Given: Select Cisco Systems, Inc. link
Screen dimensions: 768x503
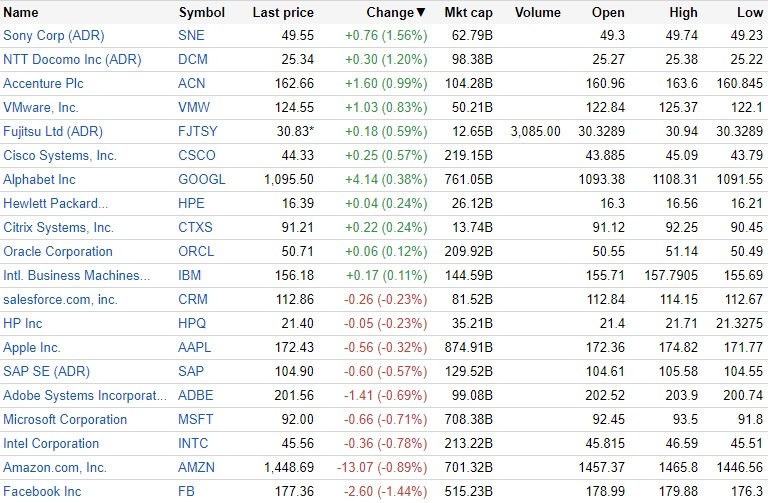Looking at the screenshot, I should tap(60, 155).
